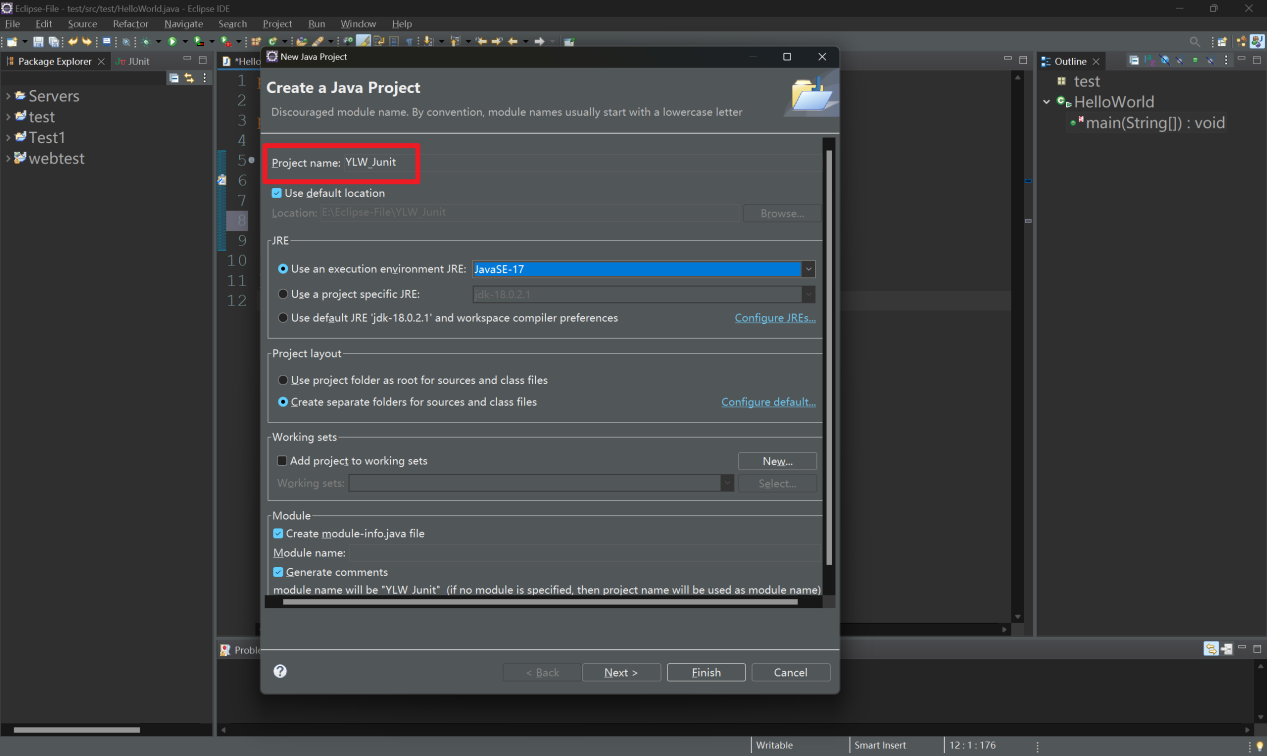The height and width of the screenshot is (756, 1267).
Task: Click the Configure default... link
Action: pyautogui.click(x=769, y=402)
